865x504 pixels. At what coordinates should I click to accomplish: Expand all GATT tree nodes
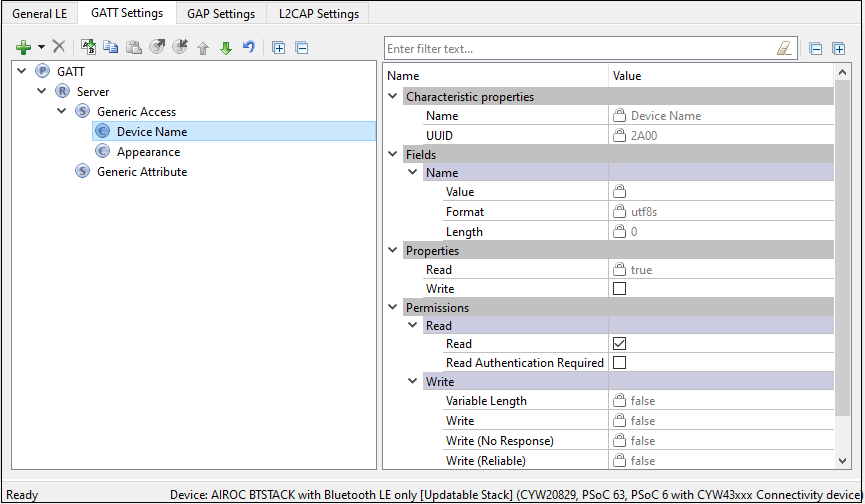point(279,47)
